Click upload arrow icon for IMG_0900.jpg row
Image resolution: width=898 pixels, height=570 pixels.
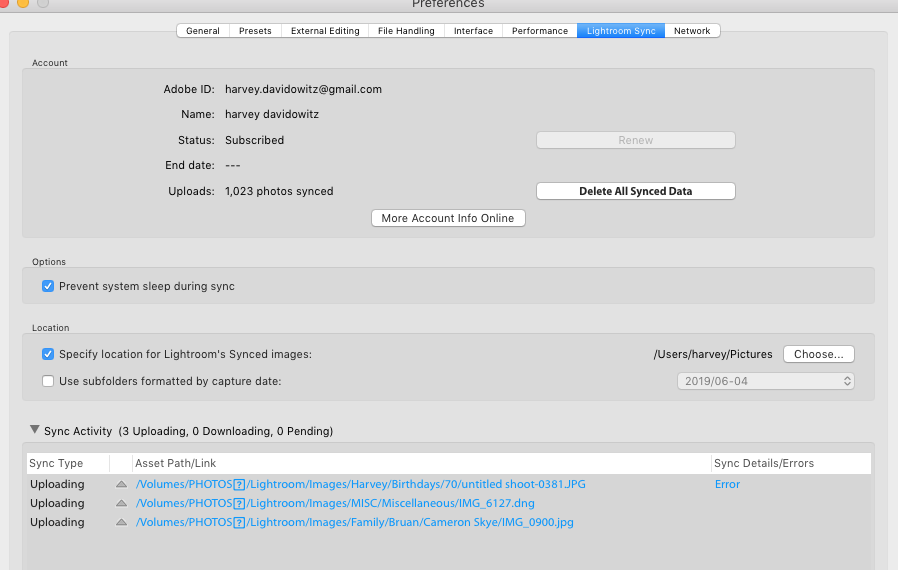point(121,522)
